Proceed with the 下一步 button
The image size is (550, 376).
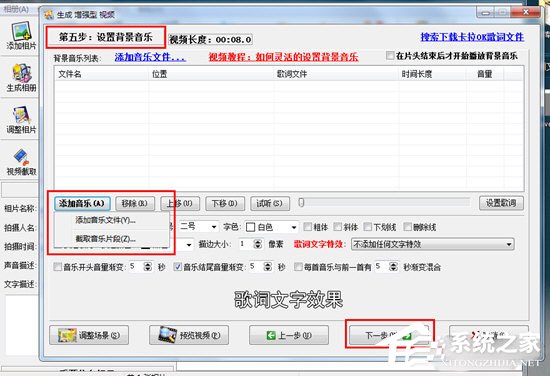tap(389, 335)
